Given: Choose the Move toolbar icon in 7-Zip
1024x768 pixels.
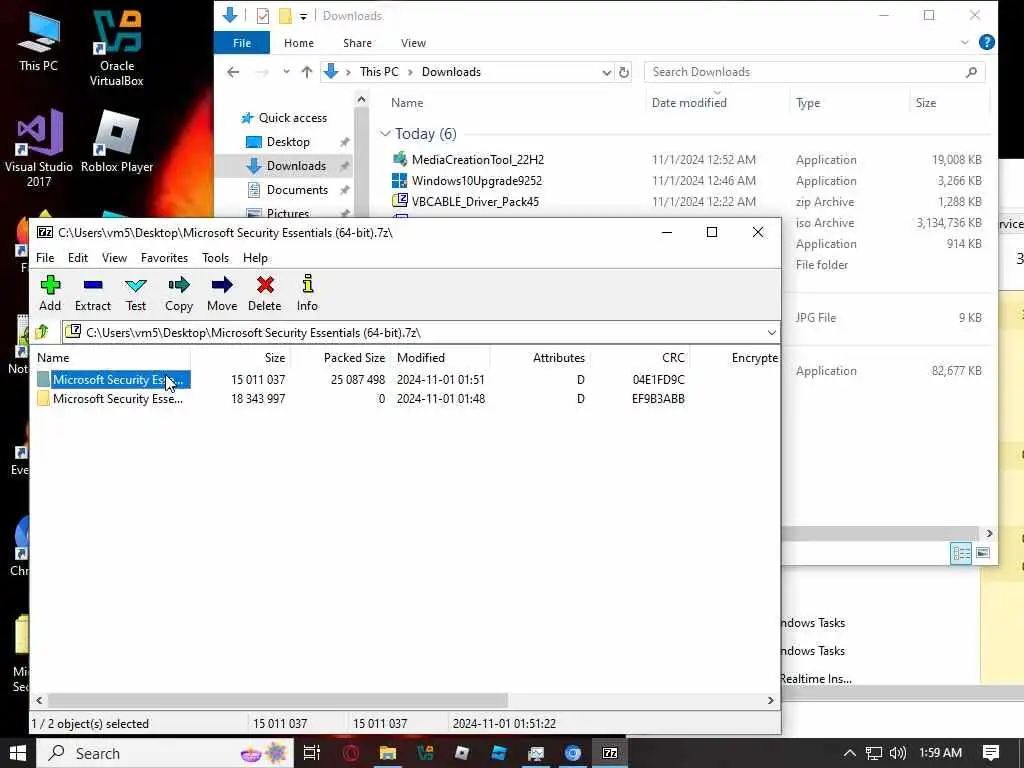Looking at the screenshot, I should tap(222, 293).
